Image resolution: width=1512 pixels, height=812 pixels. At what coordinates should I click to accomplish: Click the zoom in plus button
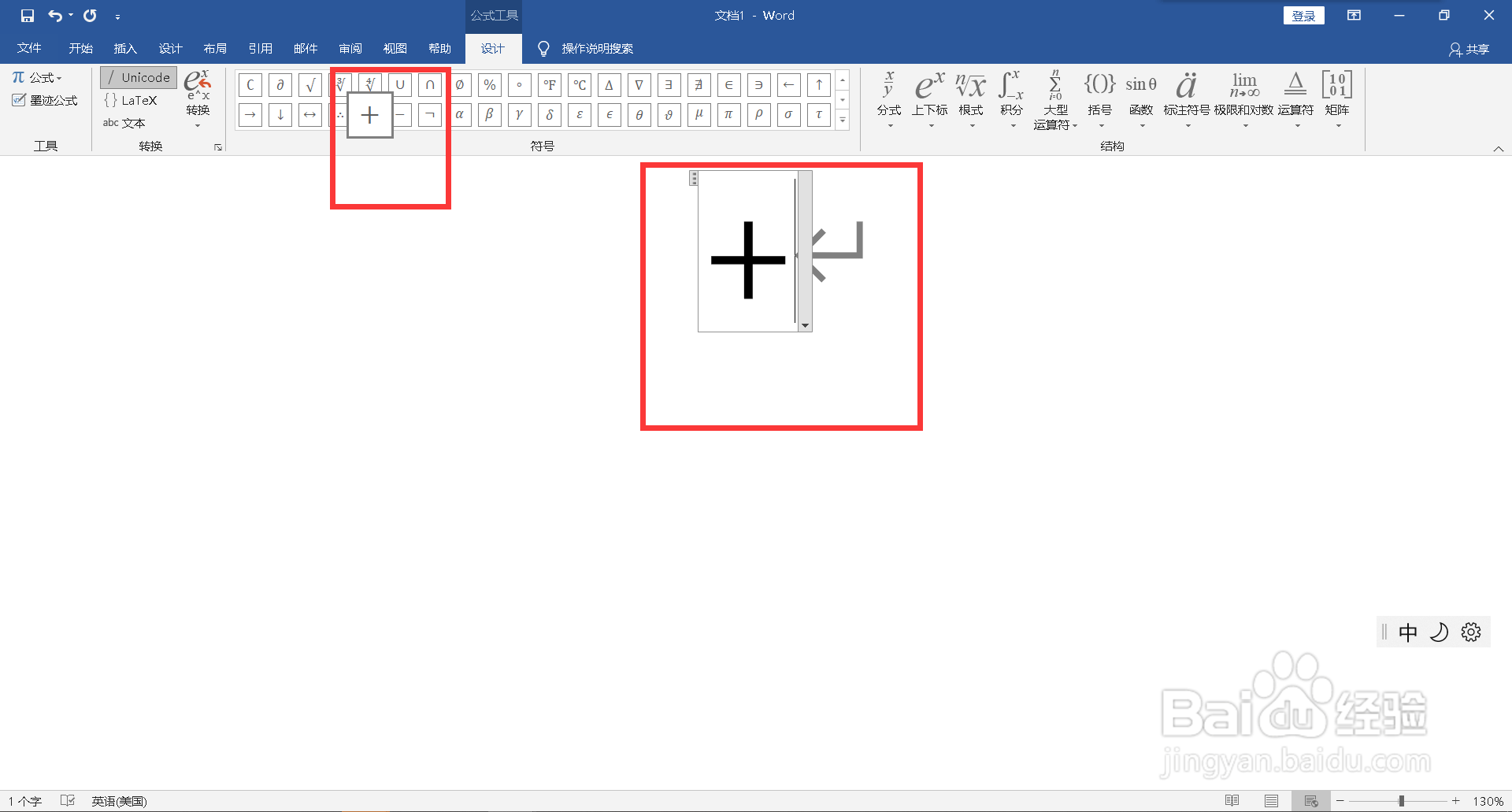point(1456,801)
